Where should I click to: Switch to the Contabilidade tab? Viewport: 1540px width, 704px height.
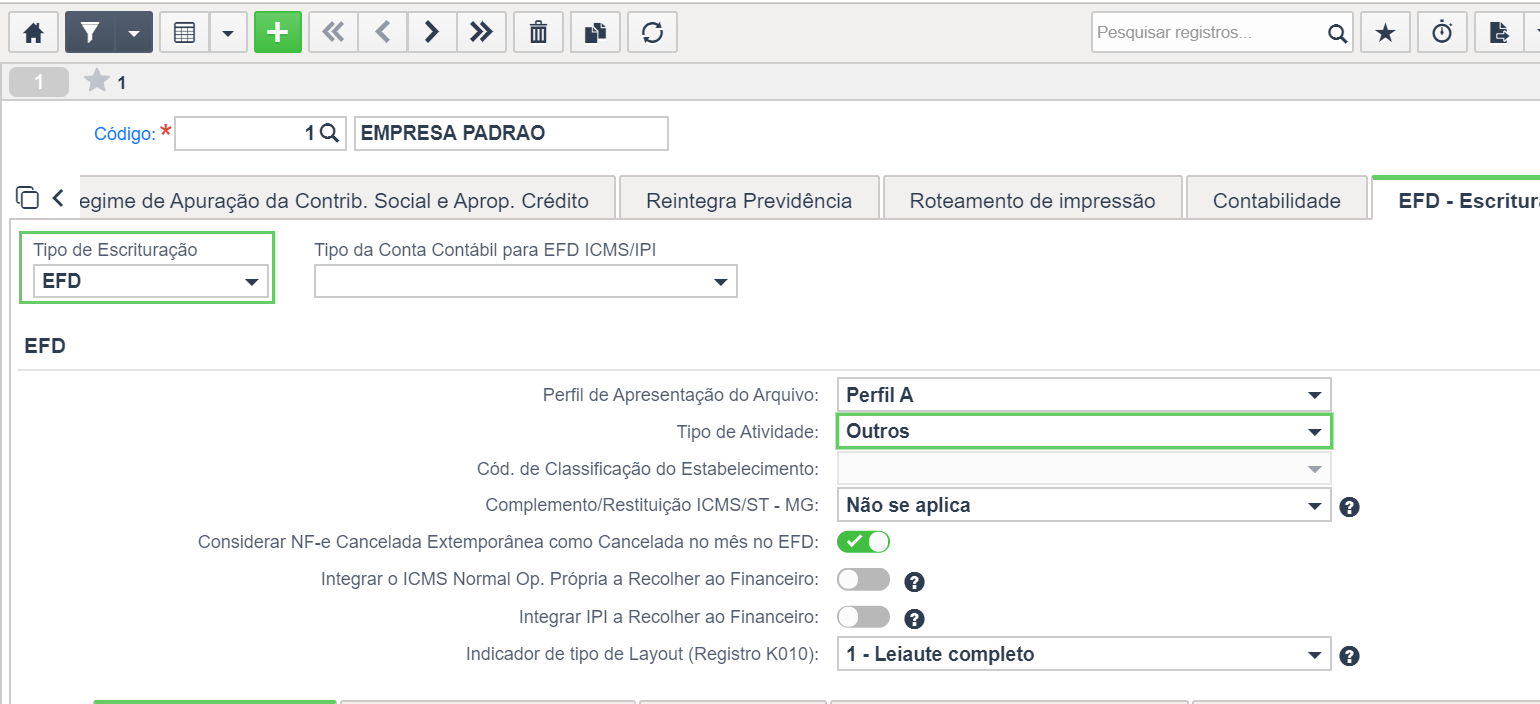(x=1276, y=200)
